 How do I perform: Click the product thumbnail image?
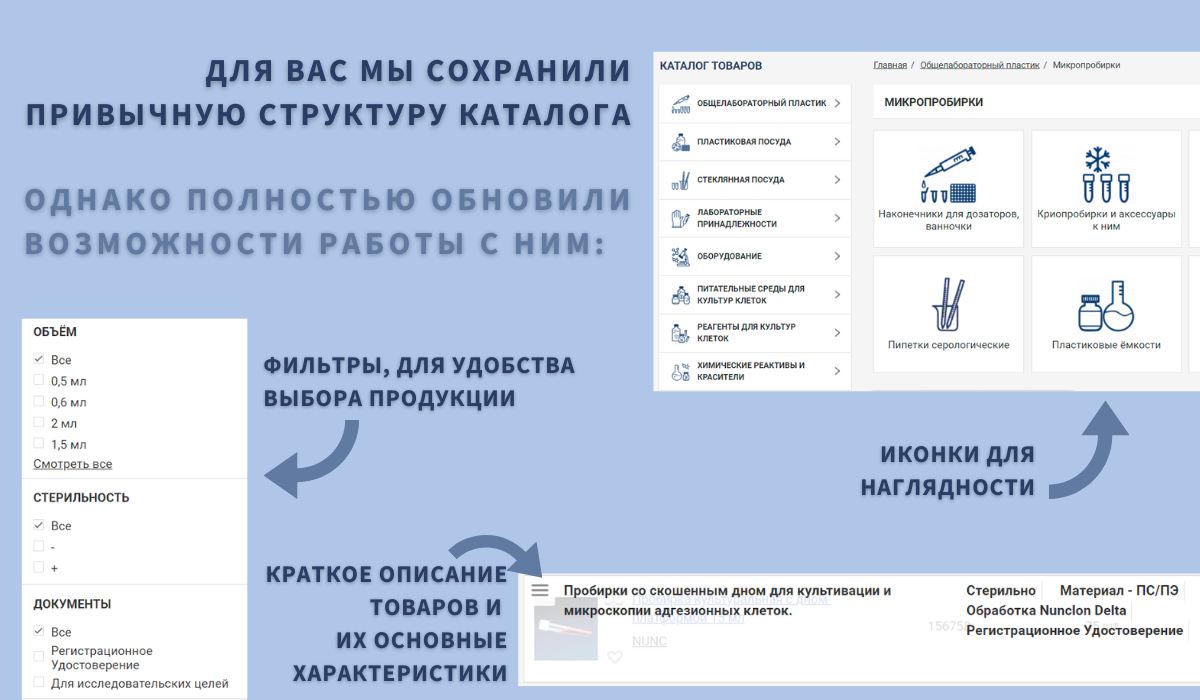[559, 632]
